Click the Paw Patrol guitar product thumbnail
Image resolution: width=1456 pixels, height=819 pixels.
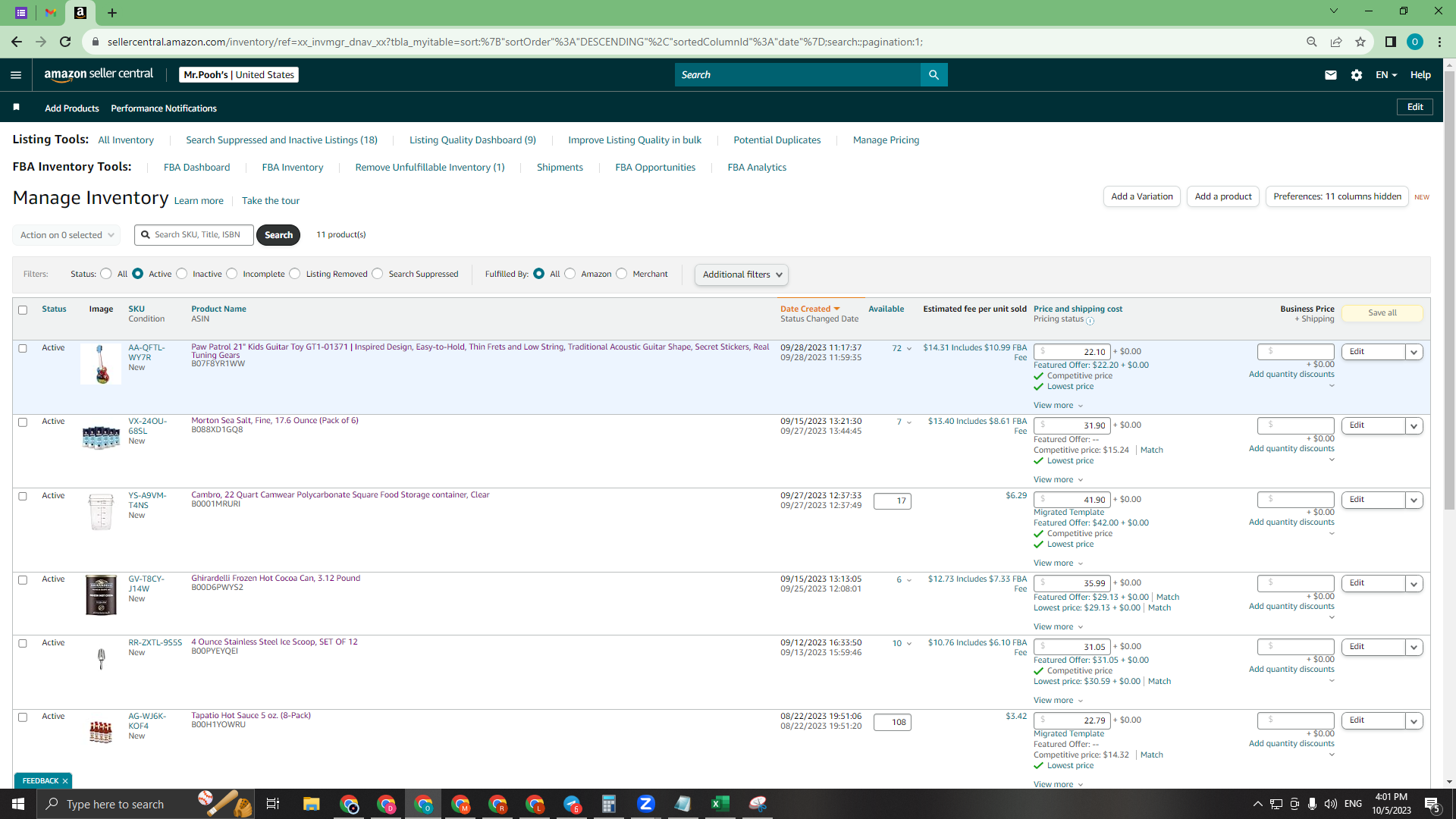pos(101,364)
